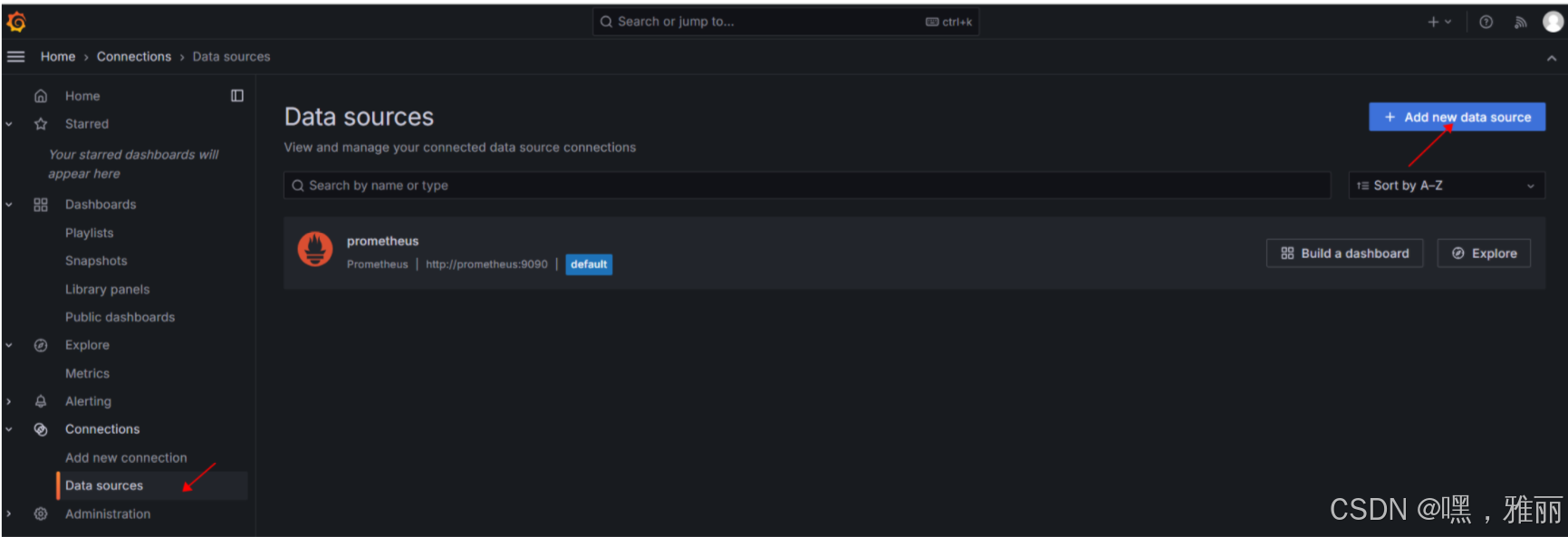
Task: Click the Prometheus flame logo
Action: 315,249
